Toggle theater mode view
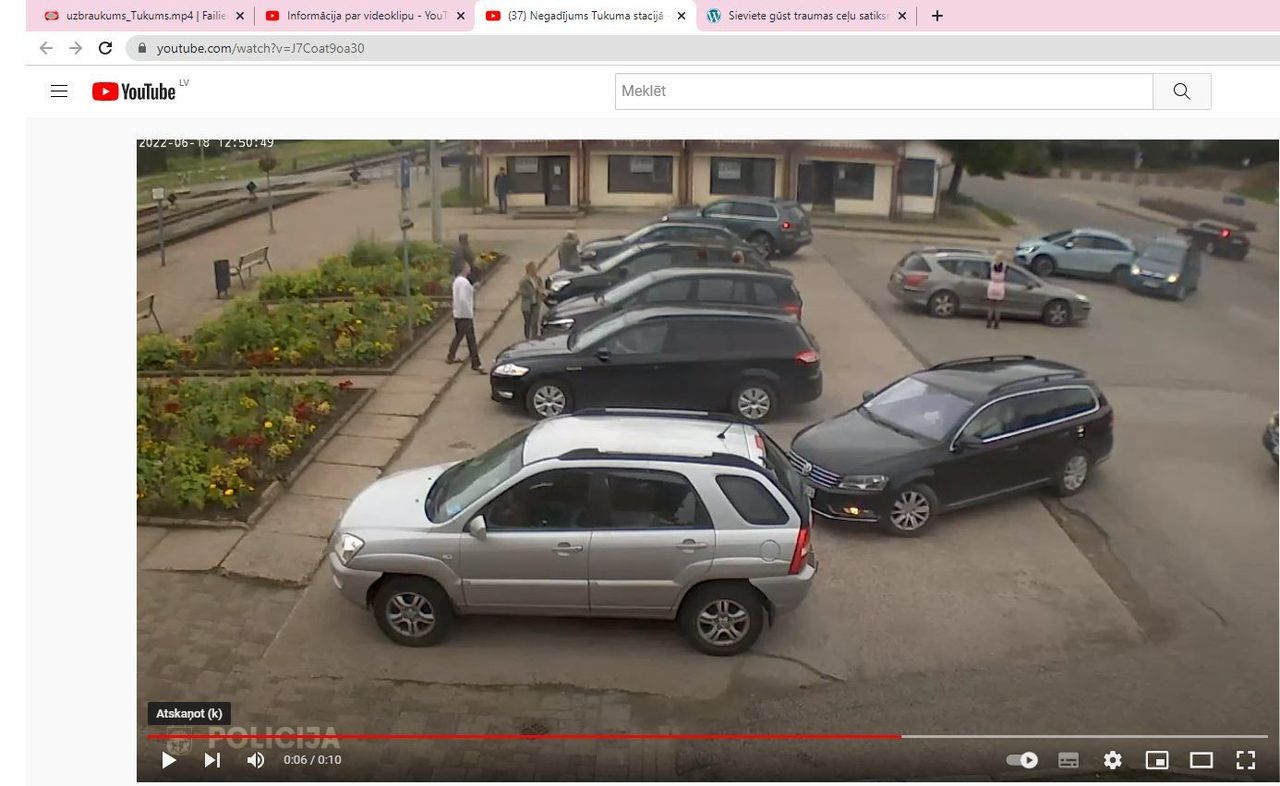Screen dimensions: 1280x786 point(1201,760)
